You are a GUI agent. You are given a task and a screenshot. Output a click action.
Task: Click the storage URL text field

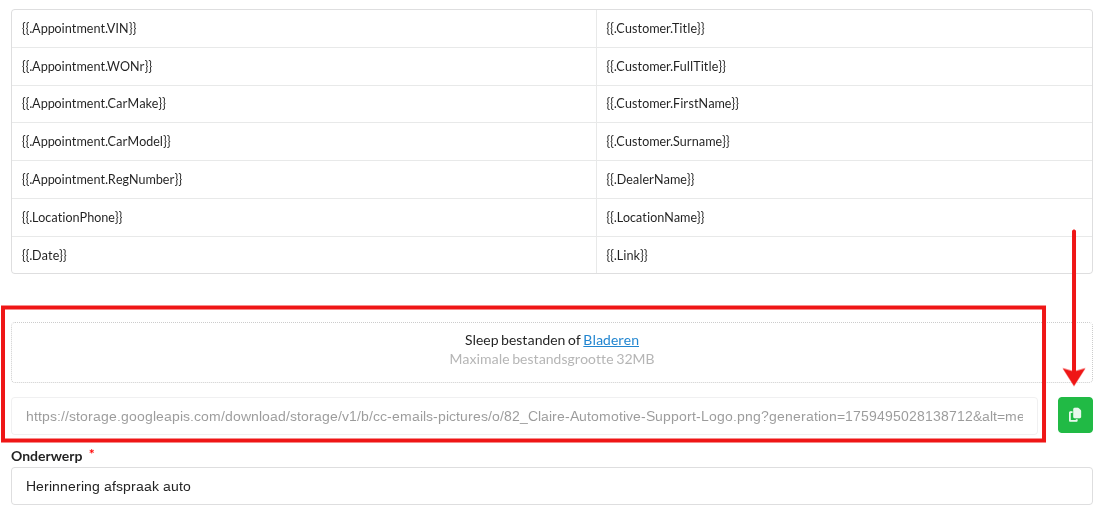tap(524, 416)
